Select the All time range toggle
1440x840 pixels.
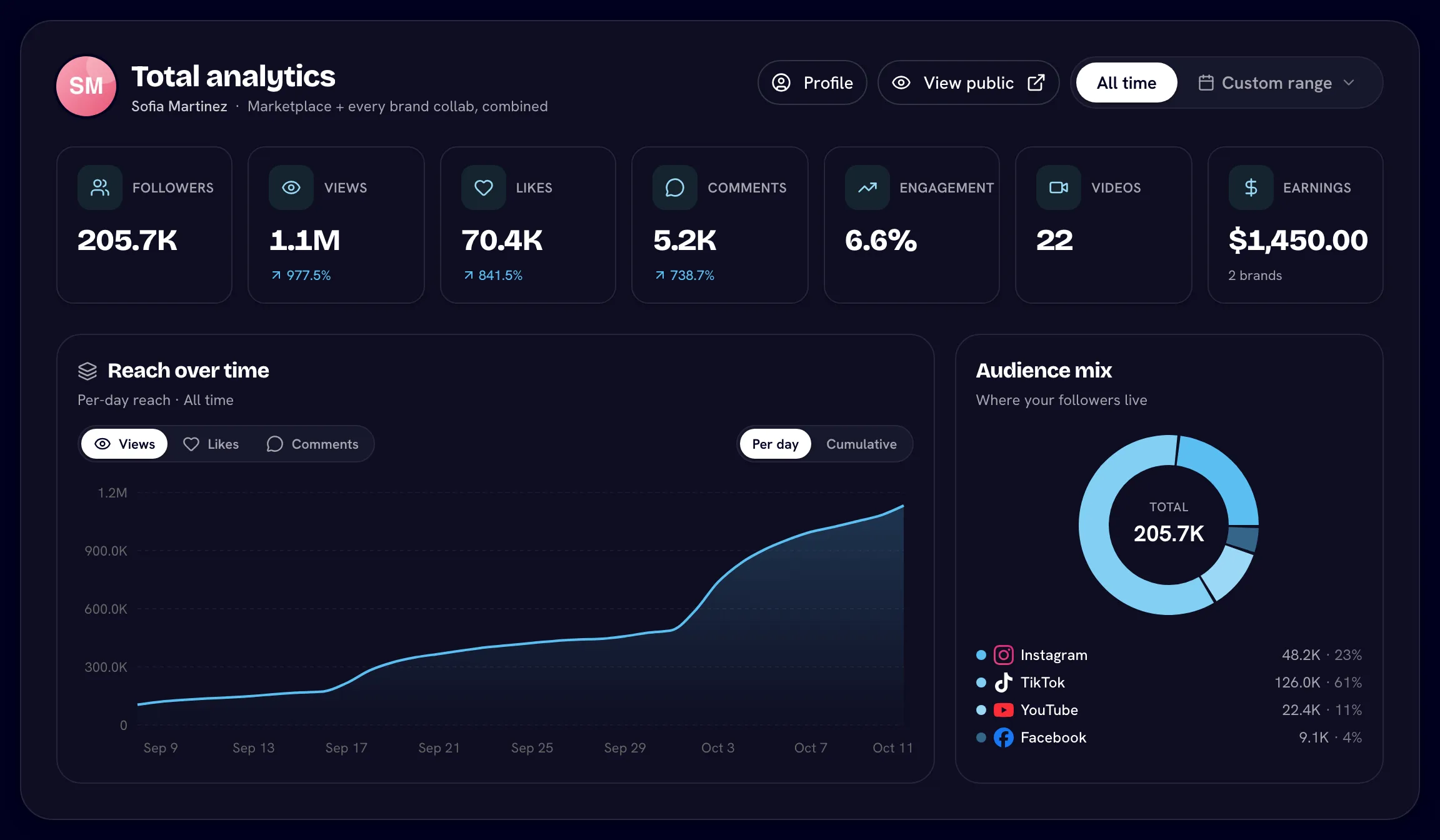[x=1127, y=82]
